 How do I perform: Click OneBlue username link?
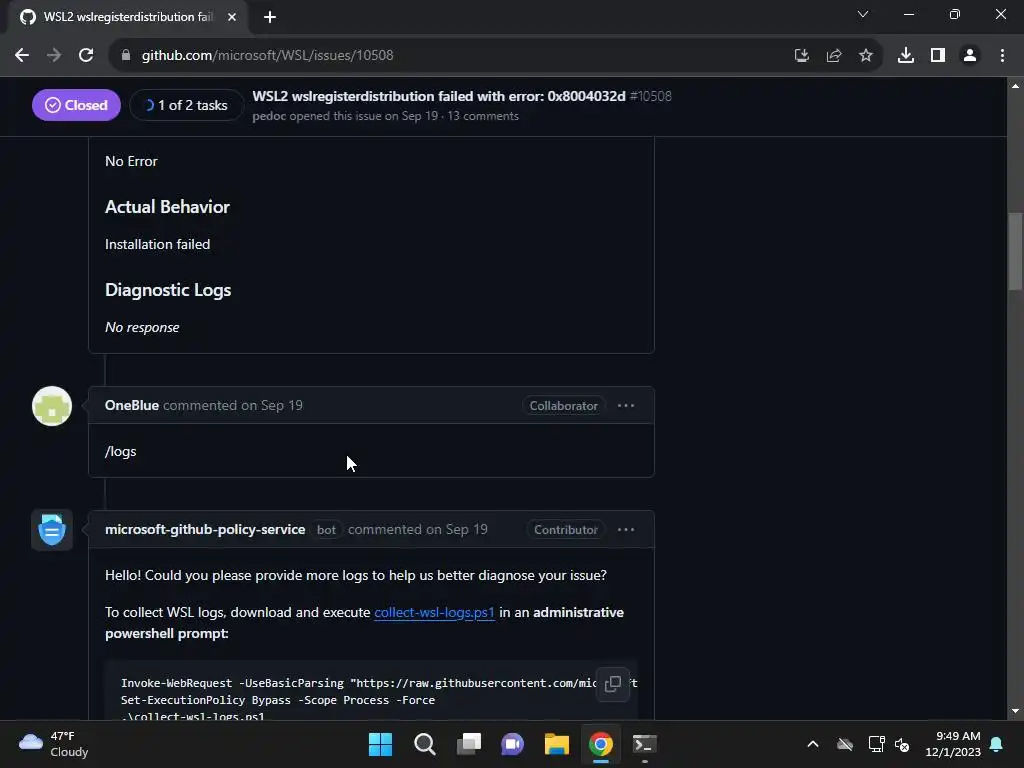132,406
